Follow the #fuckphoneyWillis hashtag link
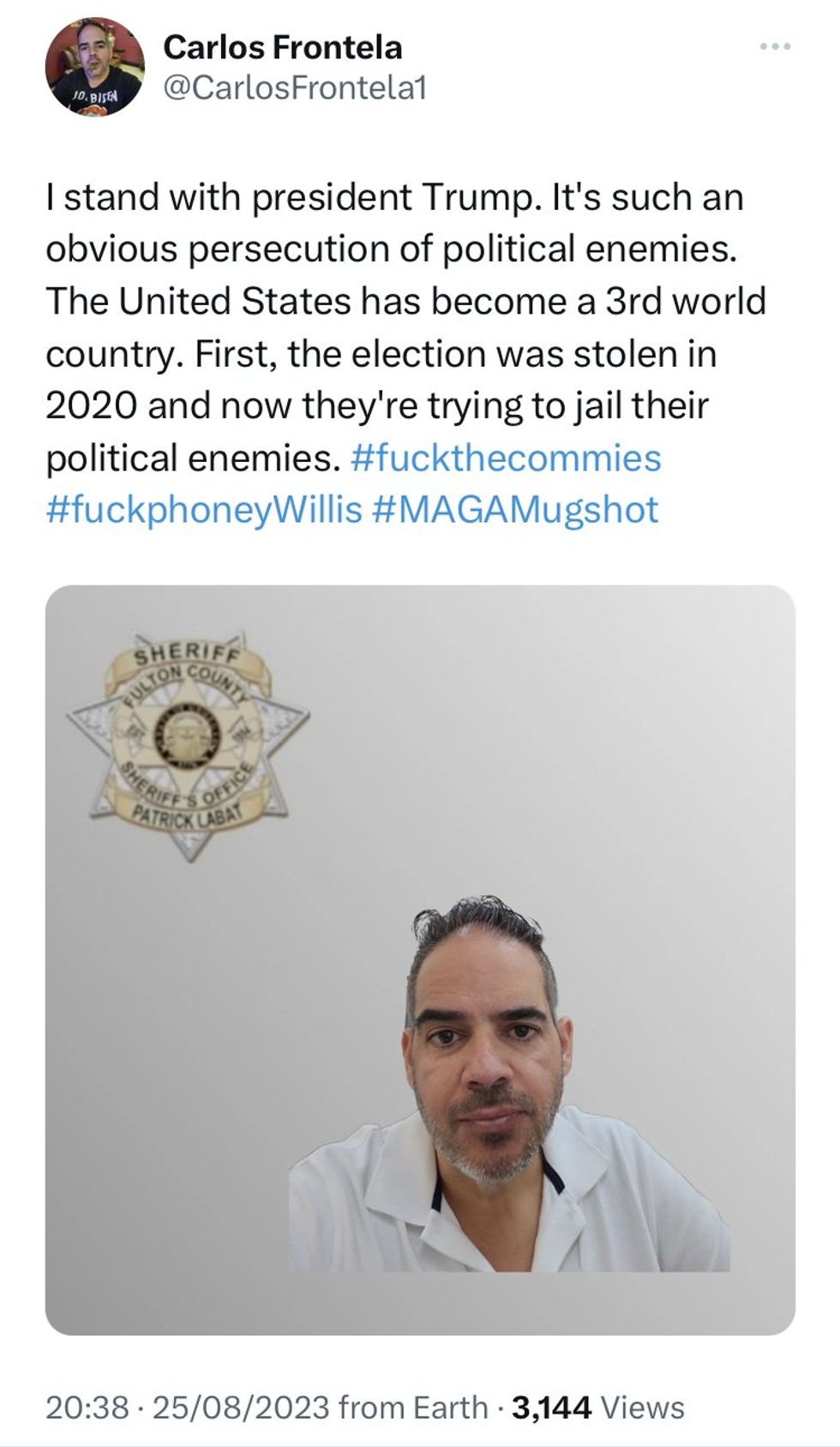Image resolution: width=840 pixels, height=1447 pixels. pyautogui.click(x=204, y=510)
